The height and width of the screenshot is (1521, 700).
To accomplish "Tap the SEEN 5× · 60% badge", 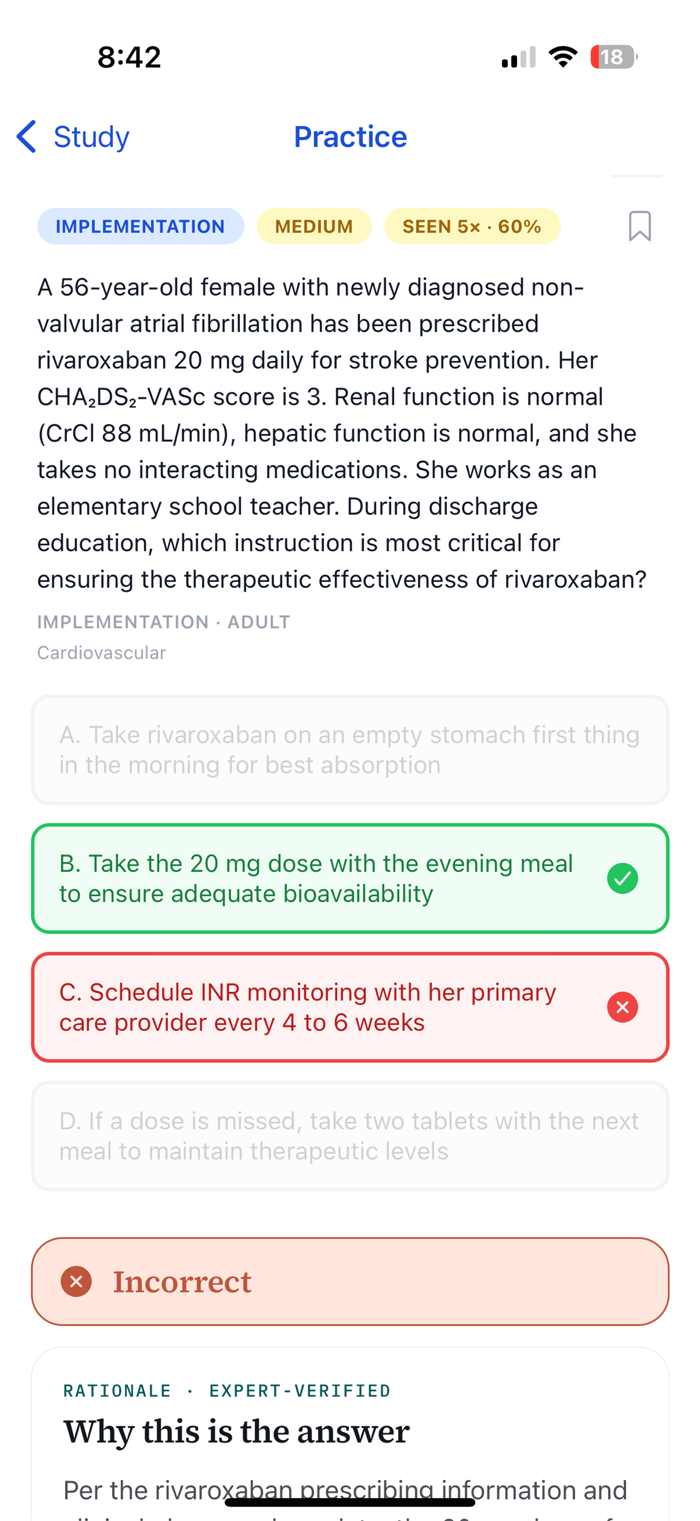I will tap(472, 226).
